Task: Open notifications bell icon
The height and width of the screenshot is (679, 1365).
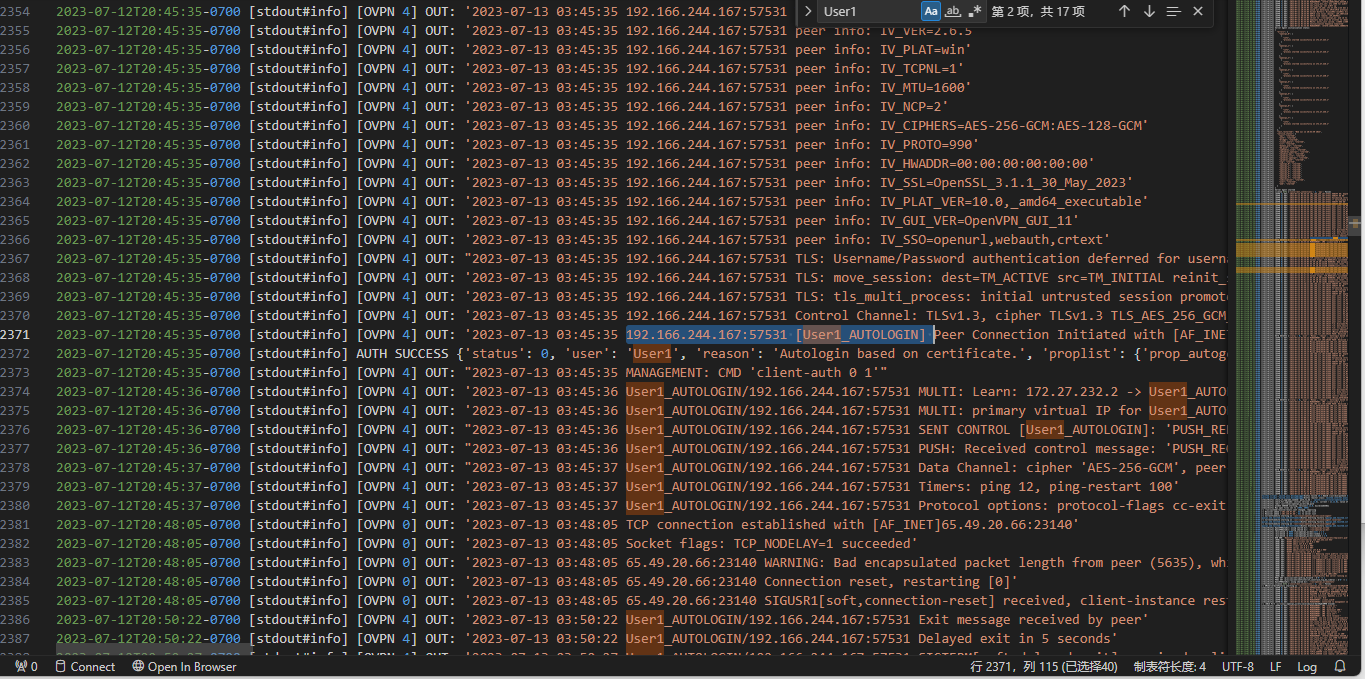Action: [x=1340, y=667]
